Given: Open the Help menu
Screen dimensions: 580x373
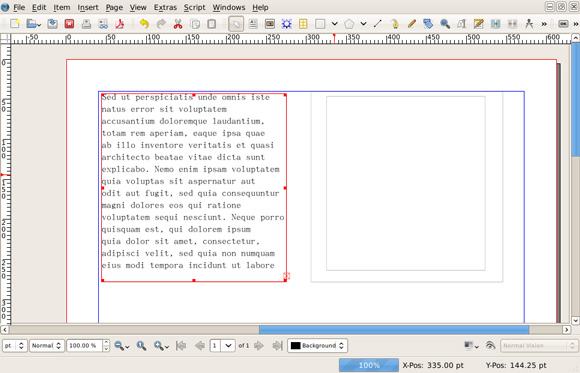Looking at the screenshot, I should point(260,7).
